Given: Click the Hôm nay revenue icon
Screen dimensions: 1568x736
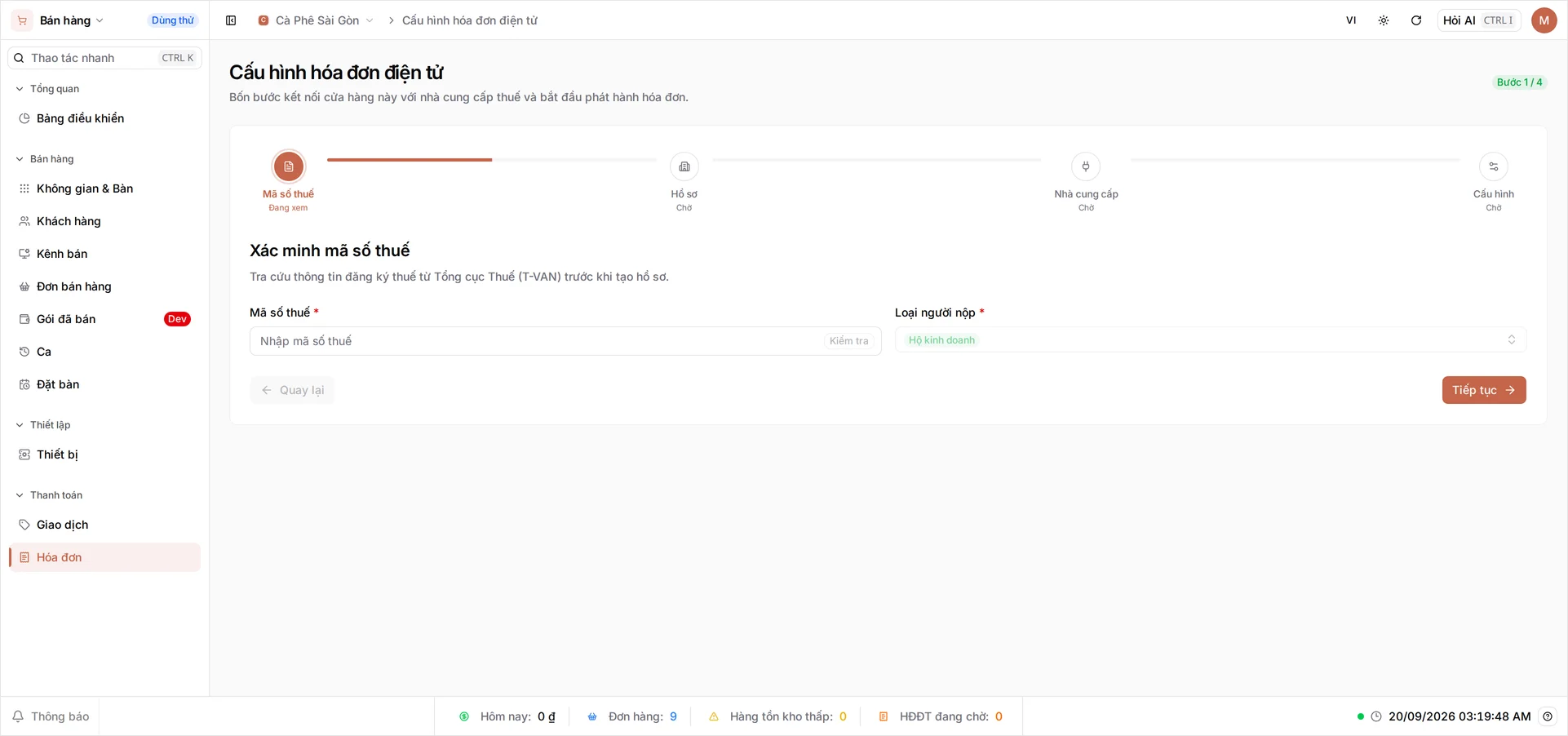Looking at the screenshot, I should click(464, 716).
